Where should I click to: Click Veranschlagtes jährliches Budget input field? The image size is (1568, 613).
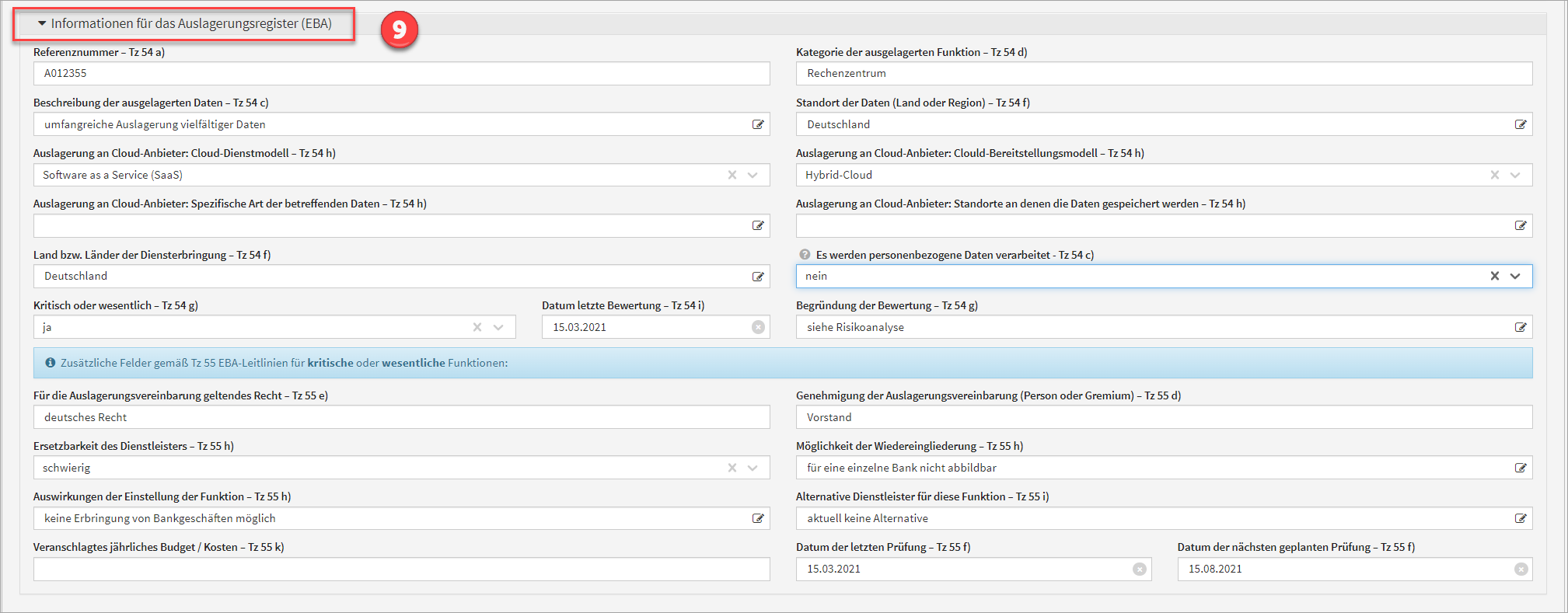400,569
